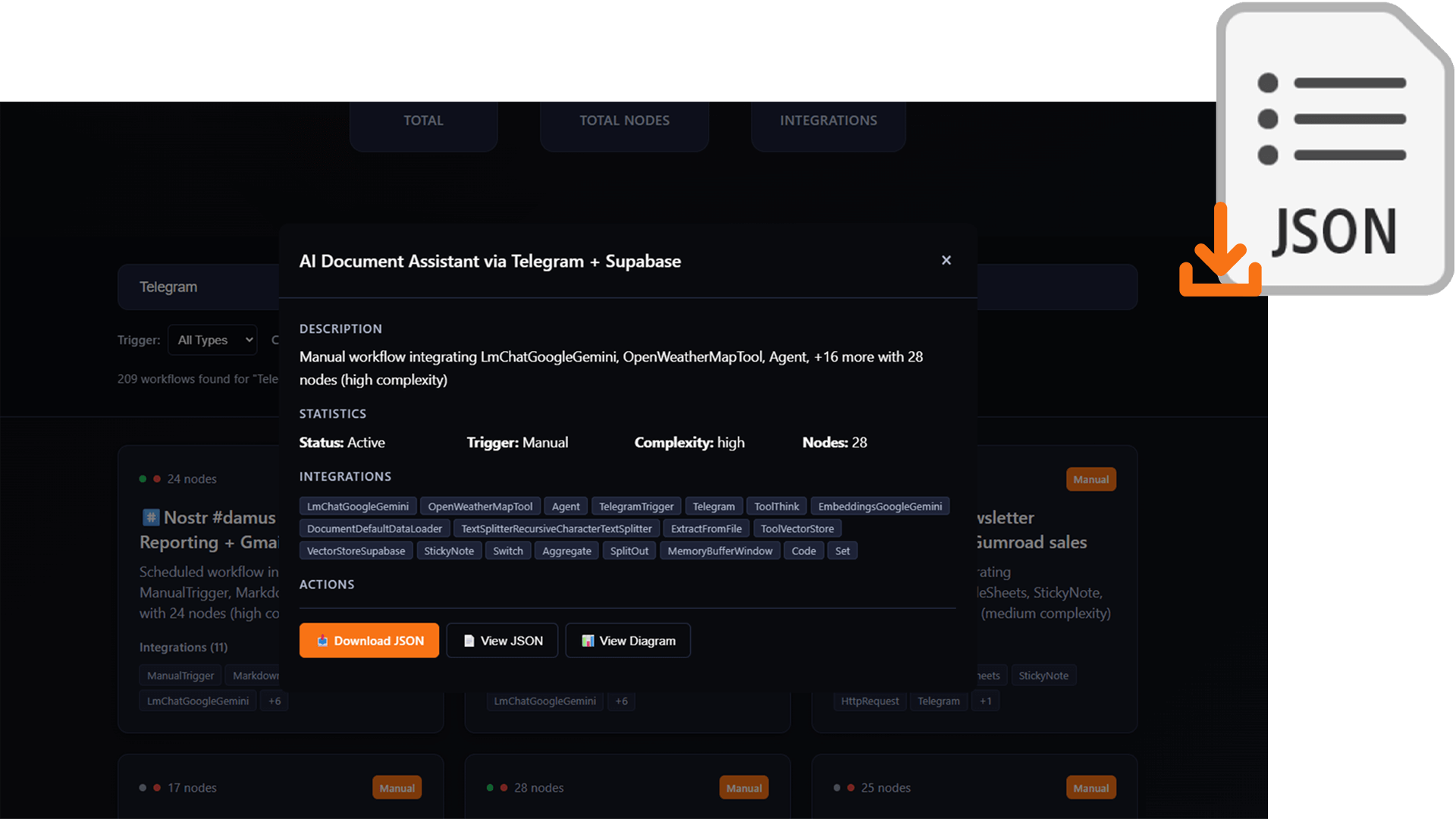Click the TelegramTrigger integration tag
Image resolution: width=1456 pixels, height=819 pixels.
pyautogui.click(x=635, y=507)
